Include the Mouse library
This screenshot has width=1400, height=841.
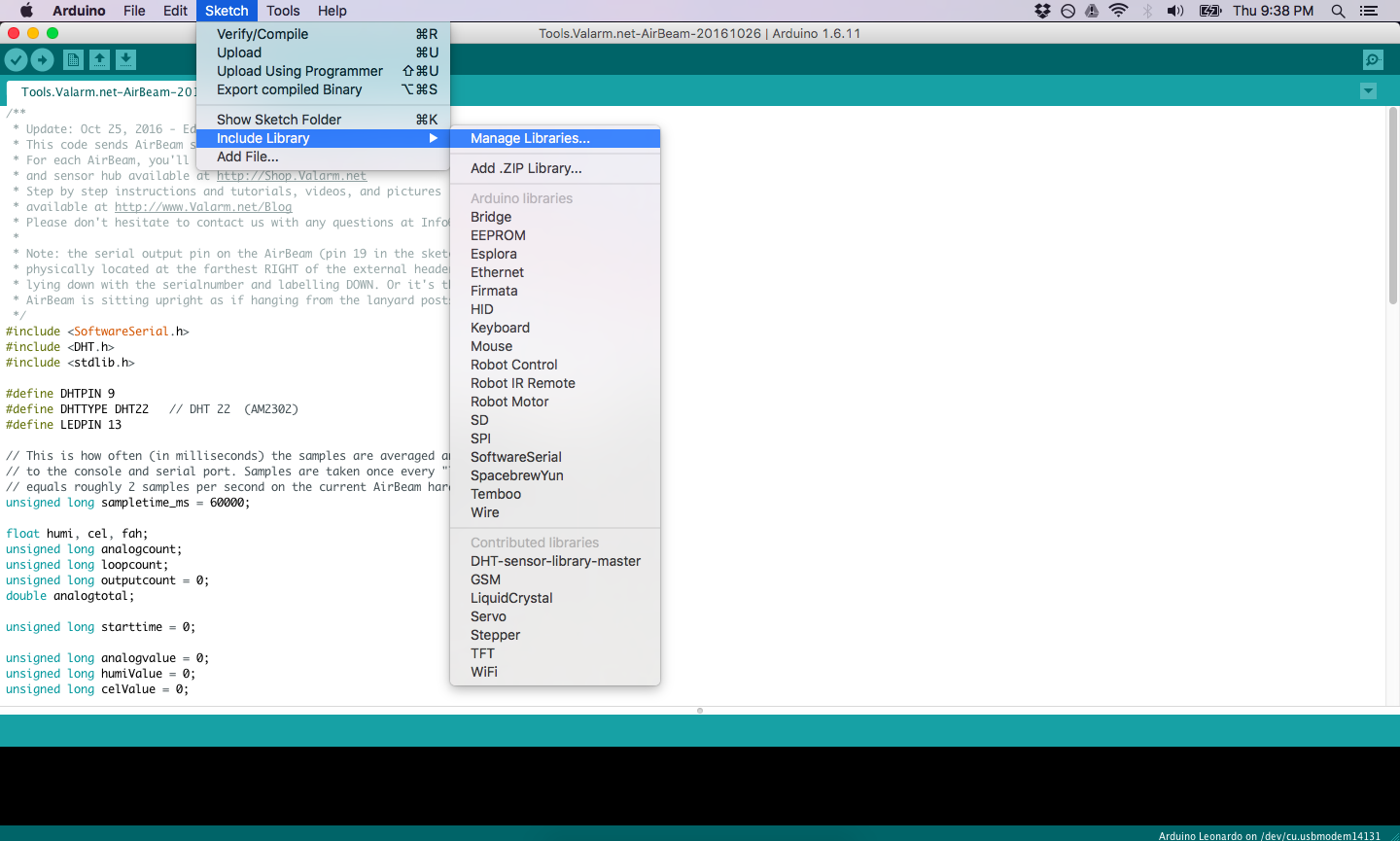tap(555, 346)
